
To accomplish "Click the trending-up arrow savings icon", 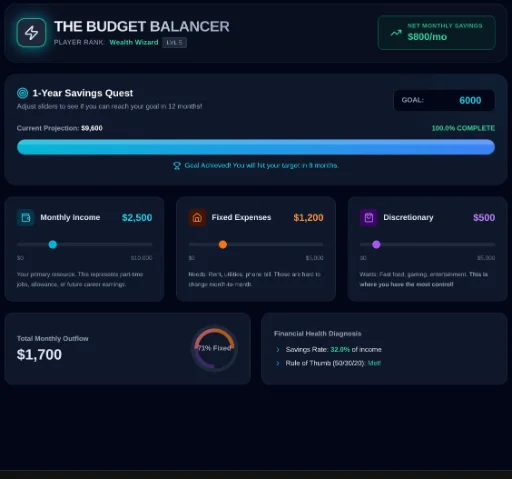I will tap(396, 33).
